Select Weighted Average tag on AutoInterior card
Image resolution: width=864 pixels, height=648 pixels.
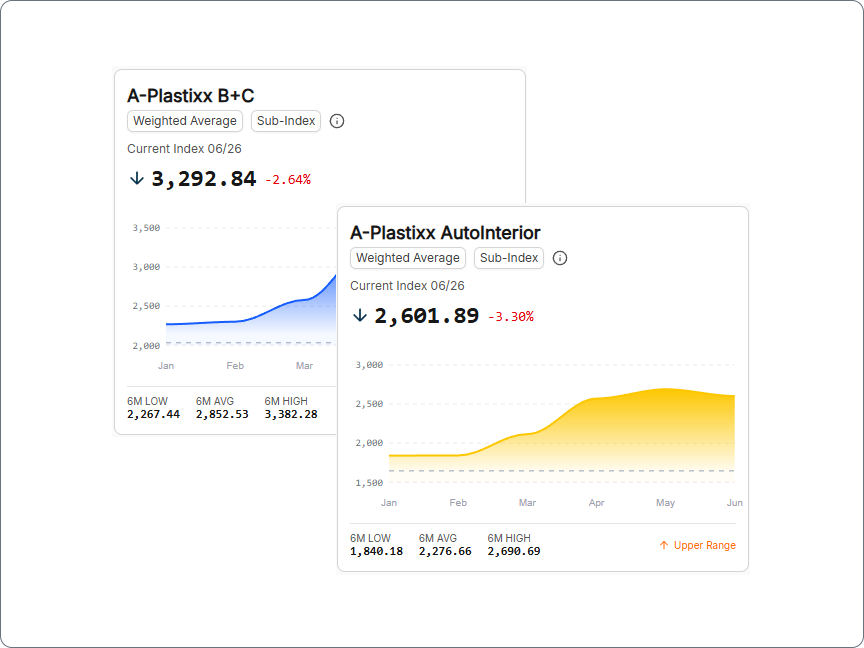408,258
